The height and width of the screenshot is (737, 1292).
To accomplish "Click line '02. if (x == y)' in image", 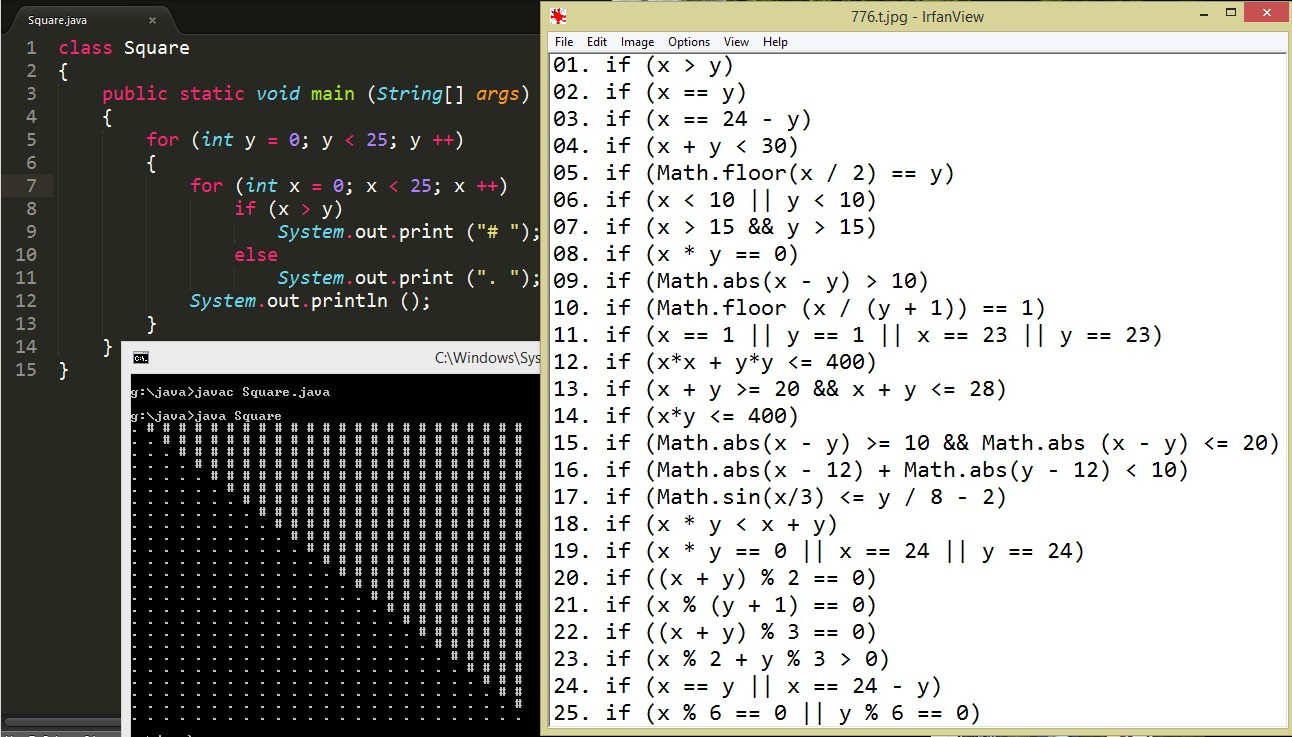I will [x=650, y=92].
